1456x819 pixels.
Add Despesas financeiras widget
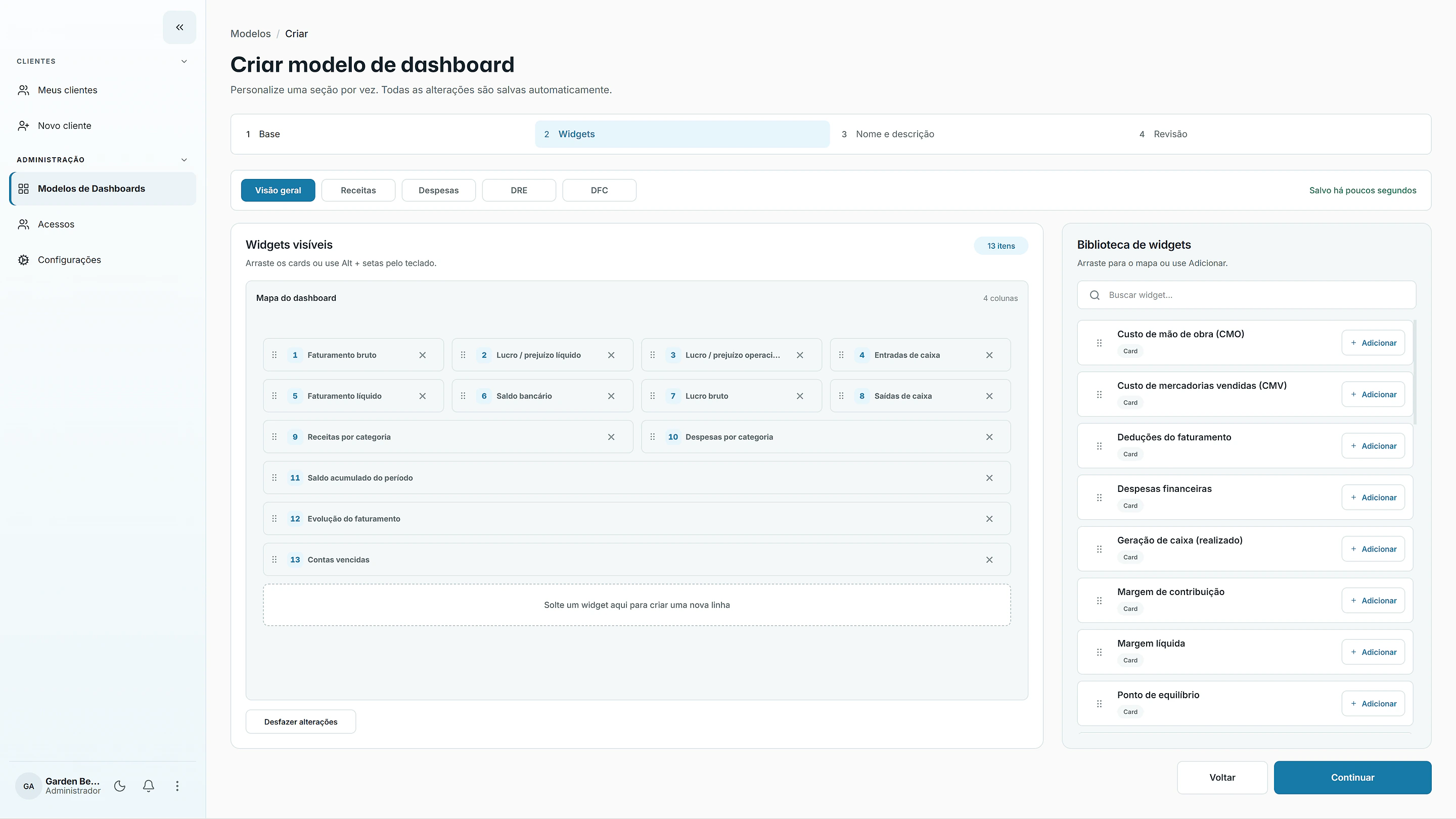[1373, 497]
